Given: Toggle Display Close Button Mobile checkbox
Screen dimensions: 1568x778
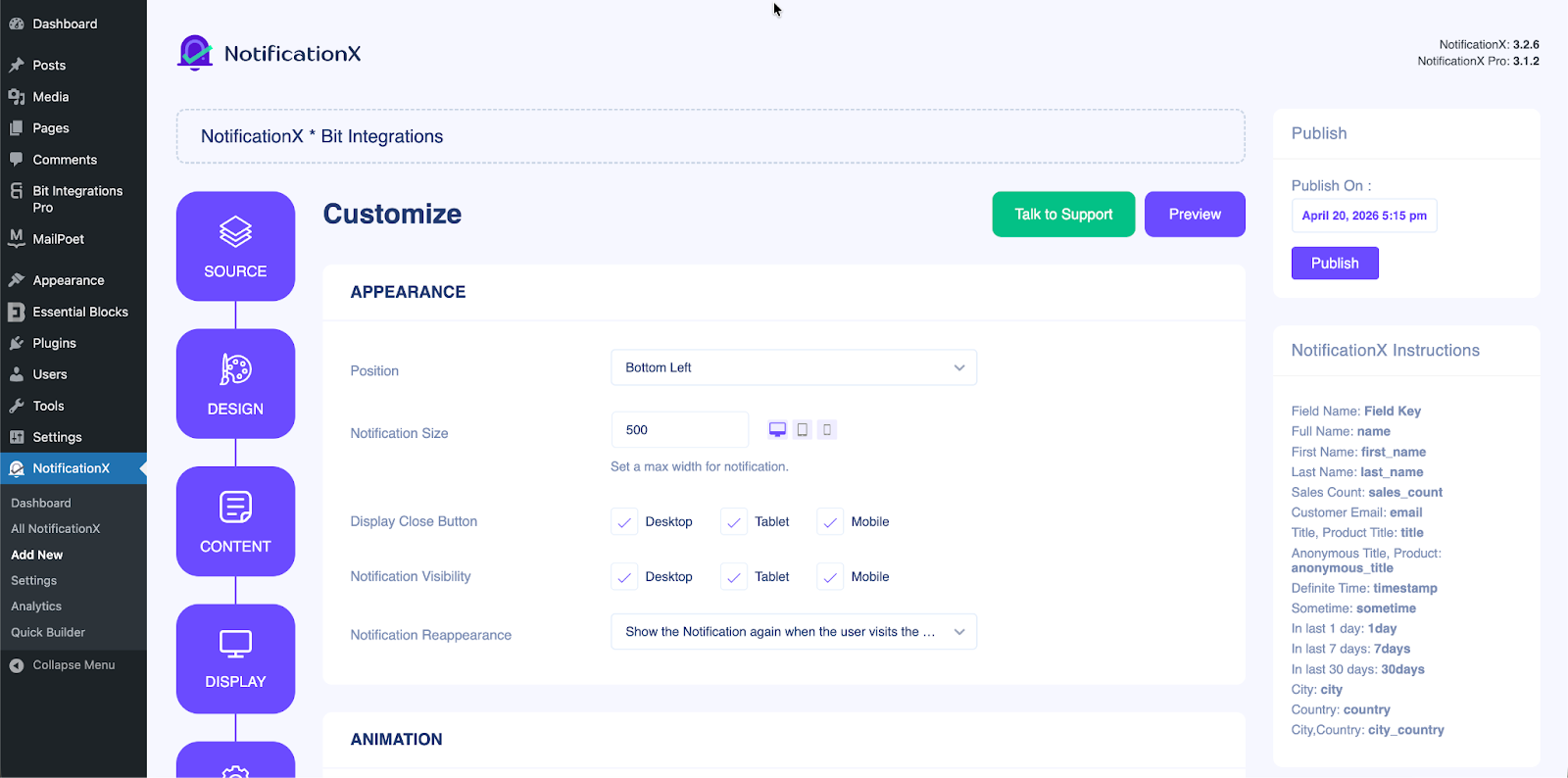Looking at the screenshot, I should [830, 522].
